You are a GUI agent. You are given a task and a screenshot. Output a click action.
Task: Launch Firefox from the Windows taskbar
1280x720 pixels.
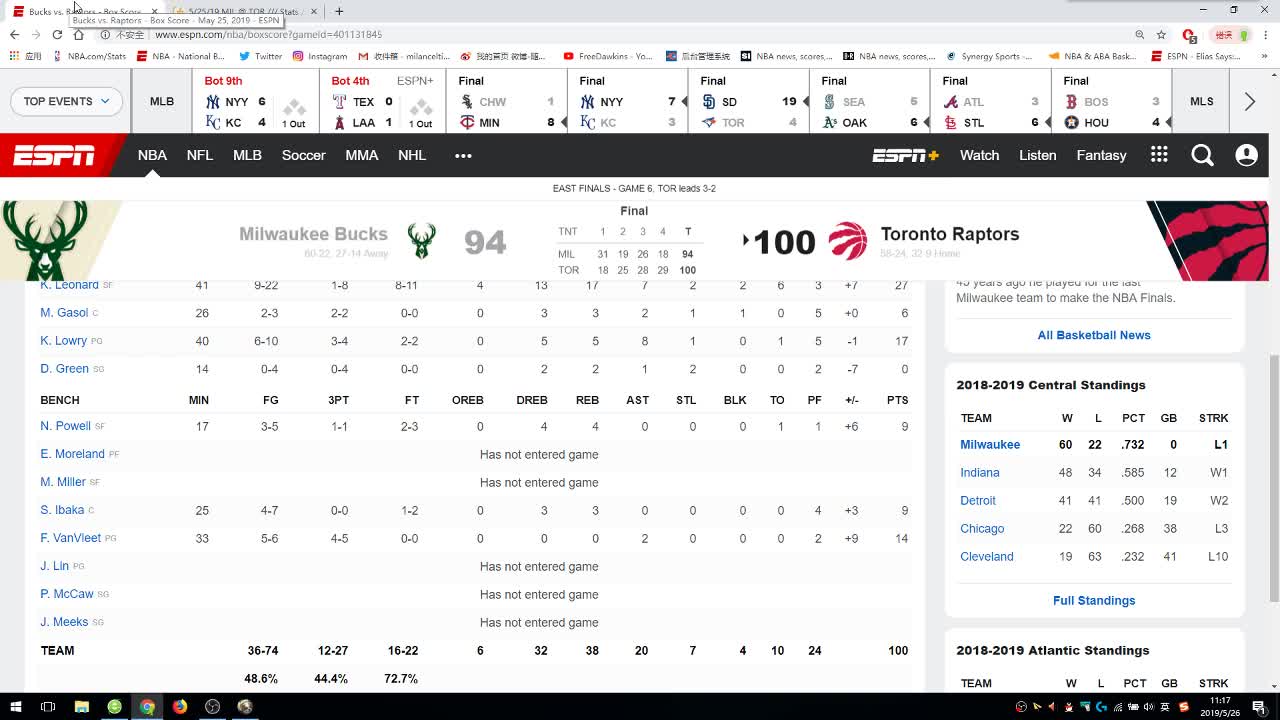tap(180, 707)
